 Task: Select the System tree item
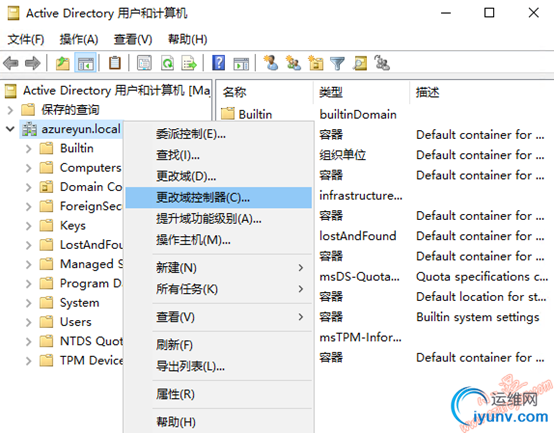coord(79,303)
